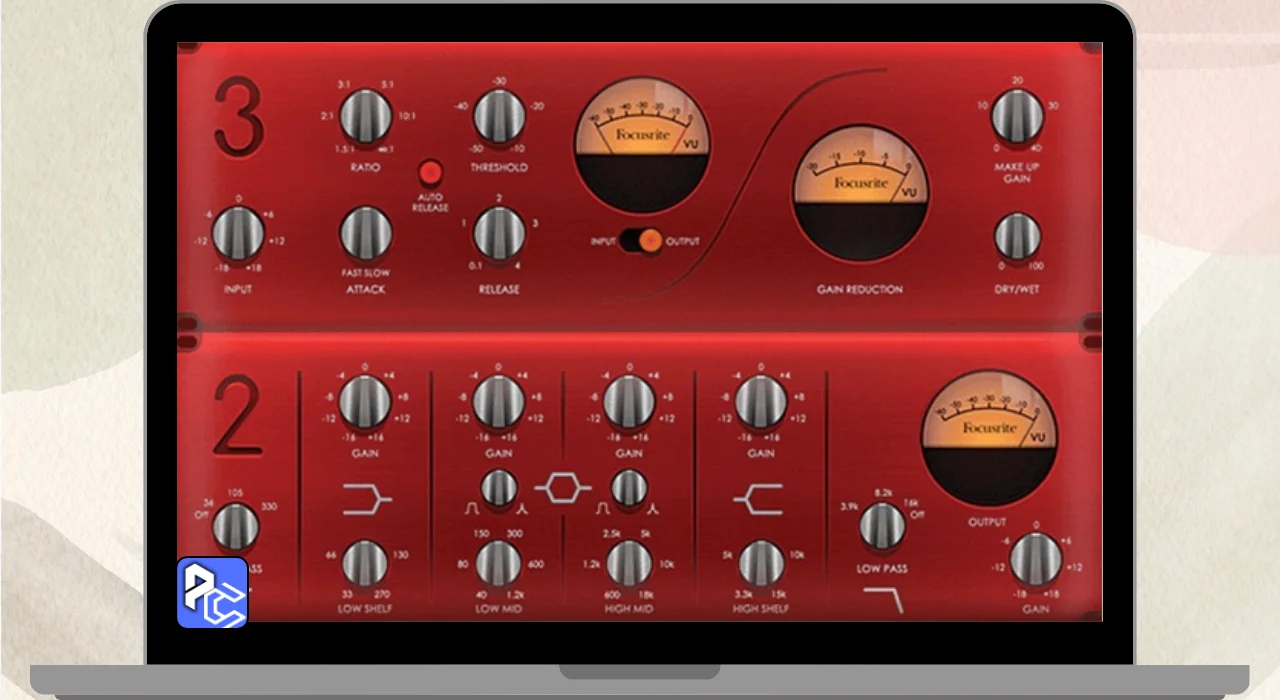Click the DRY/WET label
Image resolution: width=1280 pixels, height=700 pixels.
click(x=1017, y=289)
